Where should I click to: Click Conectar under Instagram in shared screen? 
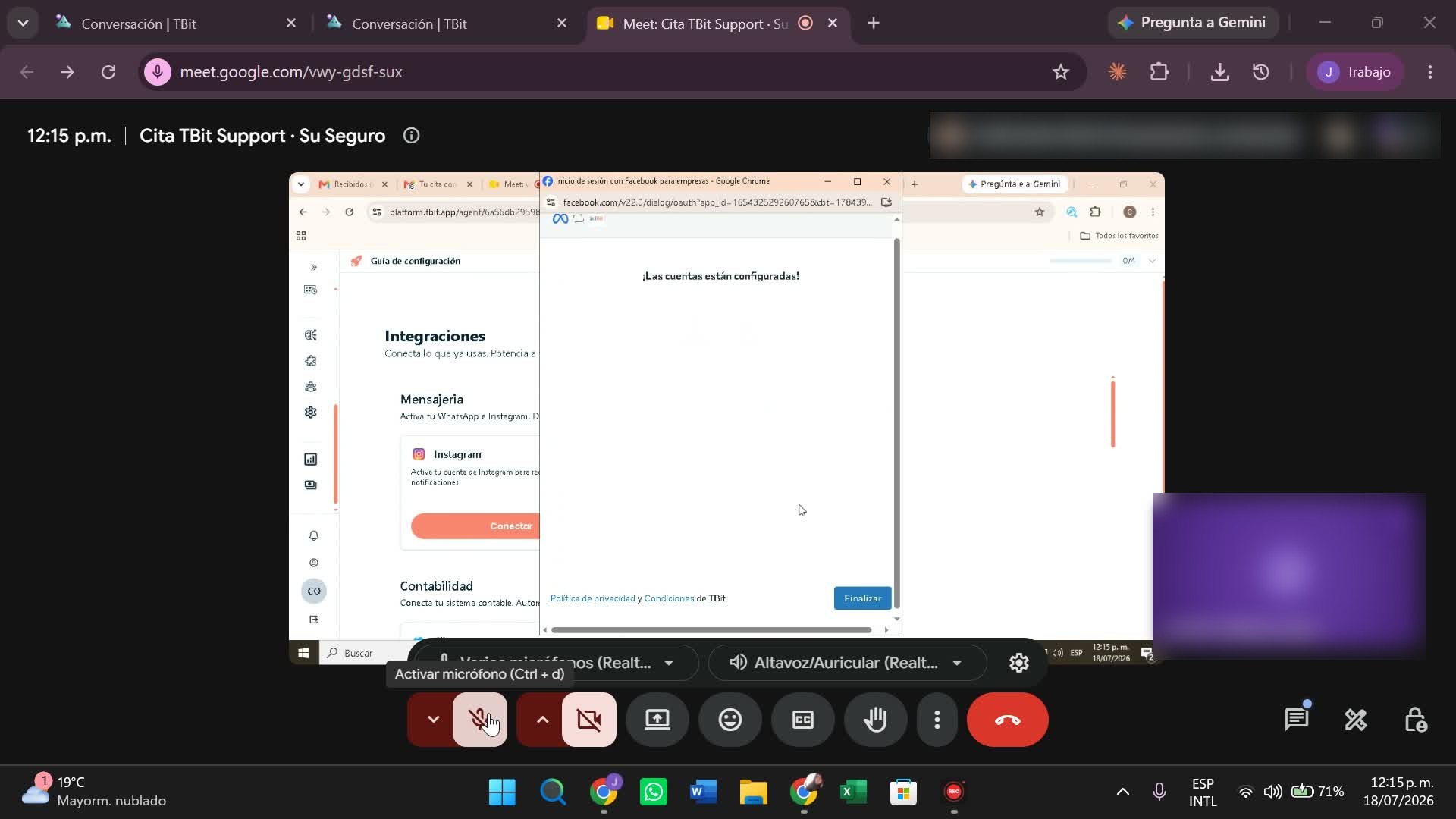click(x=475, y=526)
